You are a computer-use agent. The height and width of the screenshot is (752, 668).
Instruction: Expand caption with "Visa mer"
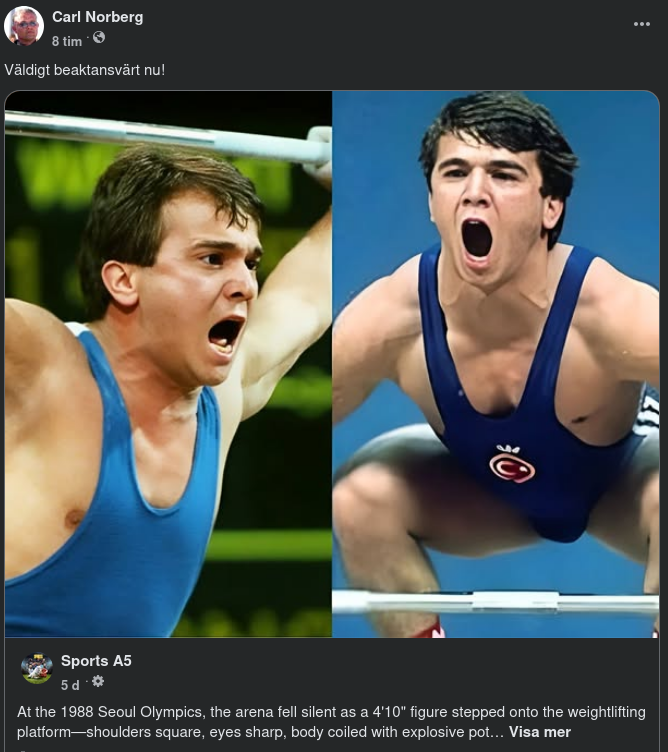coord(540,732)
